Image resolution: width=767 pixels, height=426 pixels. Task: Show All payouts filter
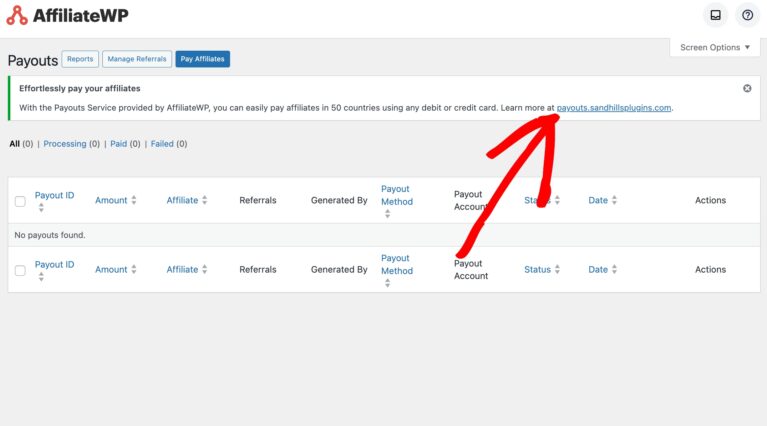pyautogui.click(x=15, y=144)
